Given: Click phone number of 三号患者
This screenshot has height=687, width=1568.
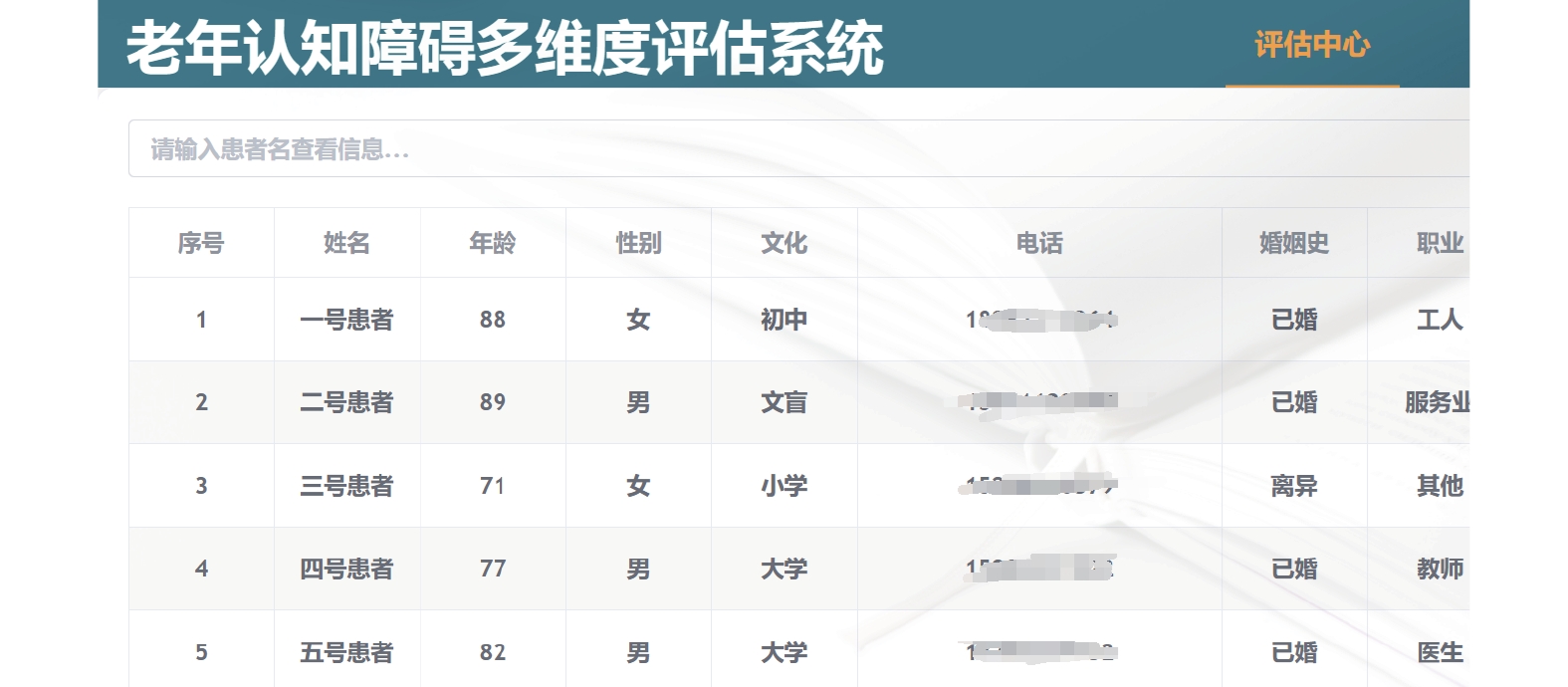Looking at the screenshot, I should pyautogui.click(x=1038, y=486).
